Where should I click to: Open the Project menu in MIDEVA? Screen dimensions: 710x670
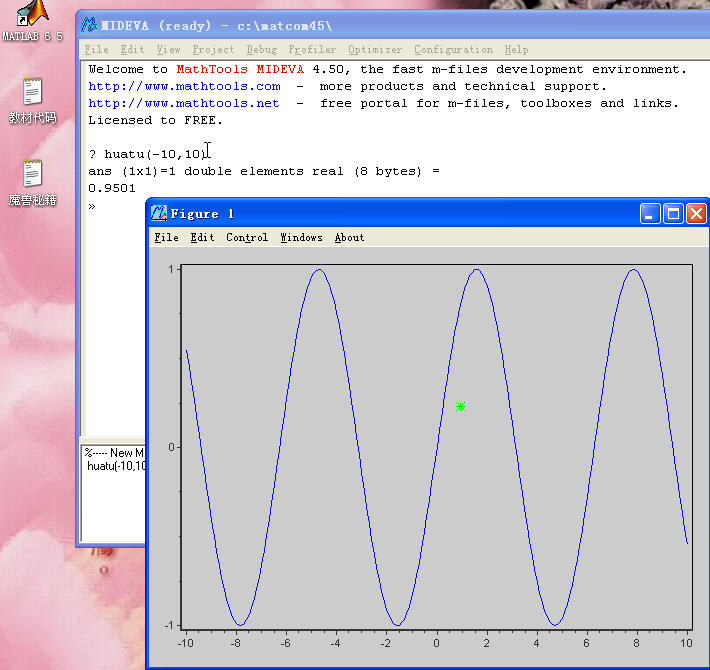pos(213,49)
